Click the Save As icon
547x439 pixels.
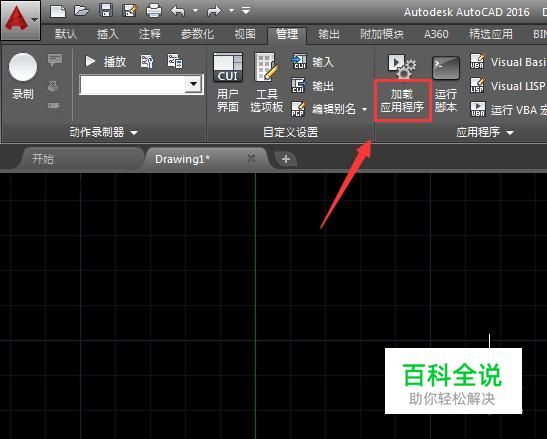(129, 11)
